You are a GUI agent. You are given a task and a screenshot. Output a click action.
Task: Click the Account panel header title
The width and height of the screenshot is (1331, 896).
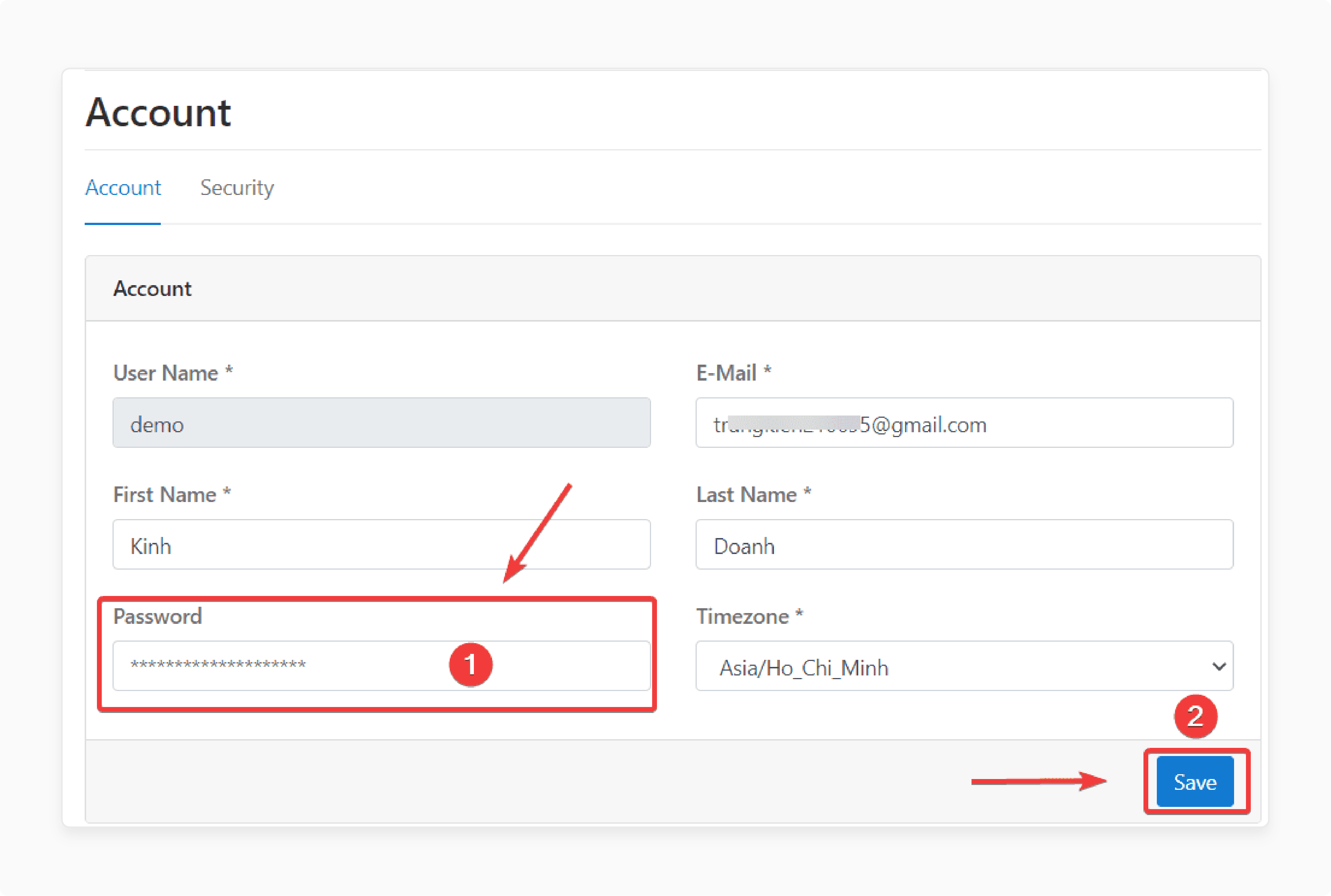(152, 289)
